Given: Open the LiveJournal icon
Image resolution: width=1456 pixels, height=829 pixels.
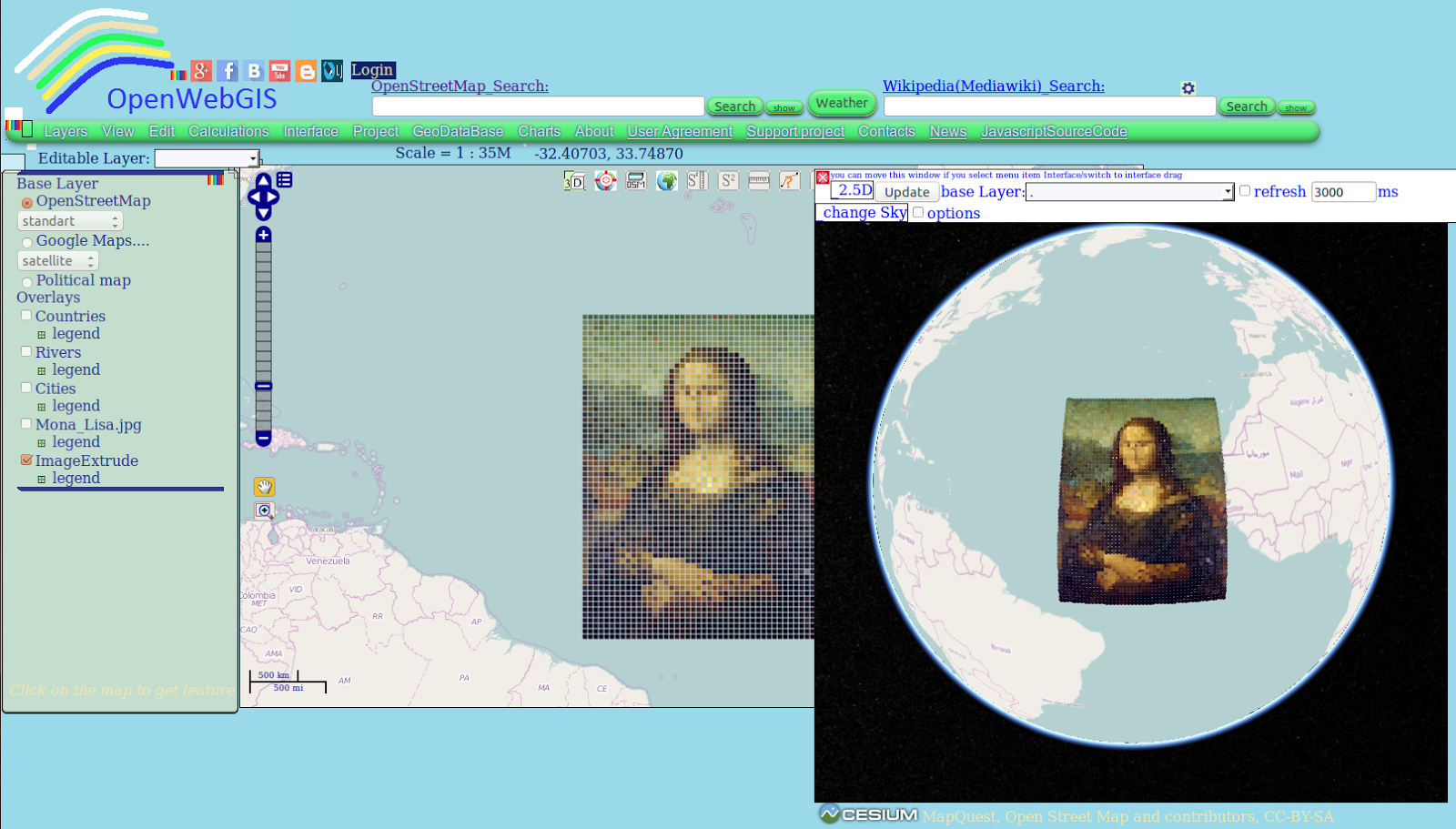Looking at the screenshot, I should pos(332,71).
